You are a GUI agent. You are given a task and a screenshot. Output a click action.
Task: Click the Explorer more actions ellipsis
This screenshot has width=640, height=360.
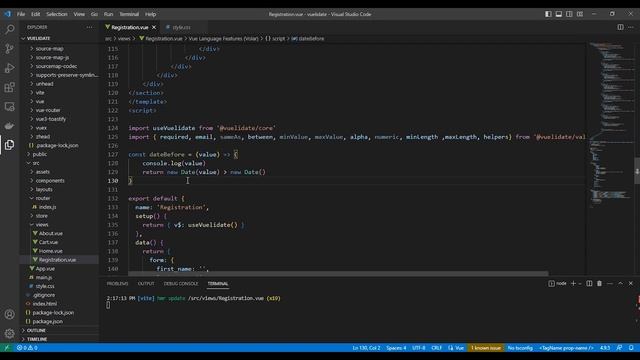[89, 27]
